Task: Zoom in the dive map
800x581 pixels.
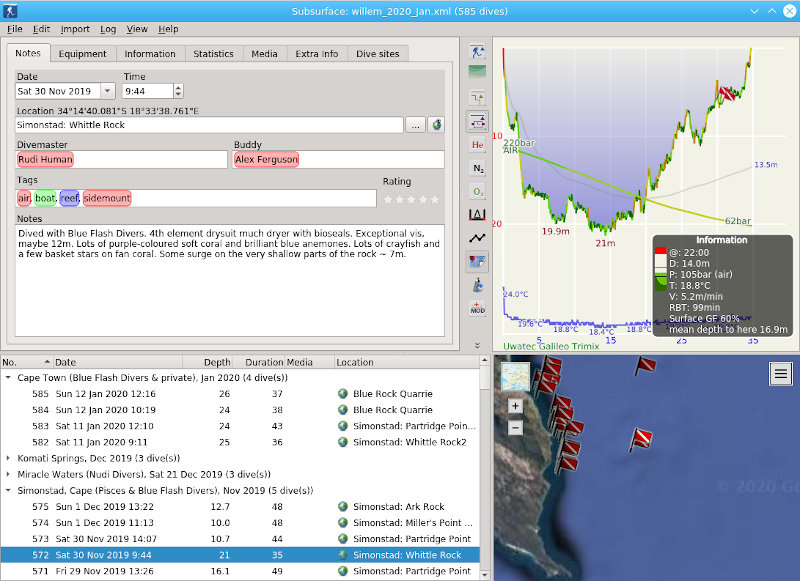Action: (x=515, y=406)
